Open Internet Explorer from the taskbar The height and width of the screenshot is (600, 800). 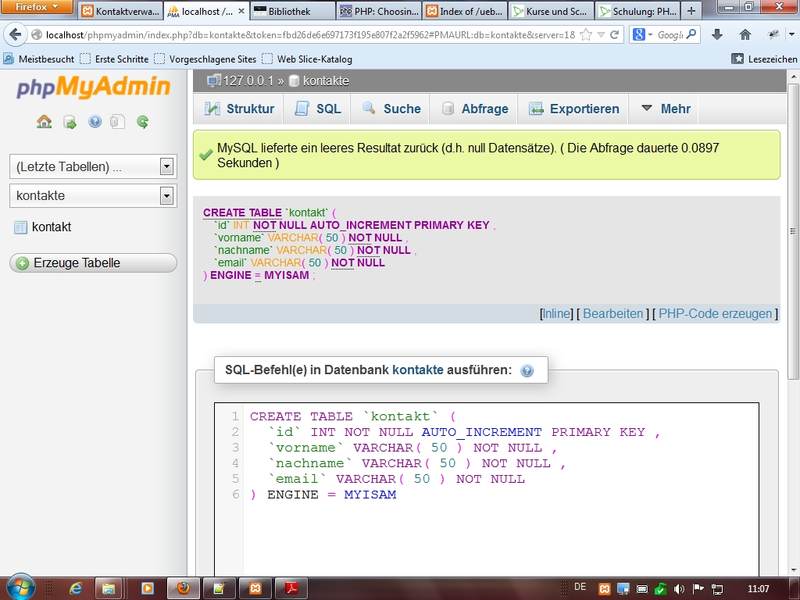[x=76, y=587]
